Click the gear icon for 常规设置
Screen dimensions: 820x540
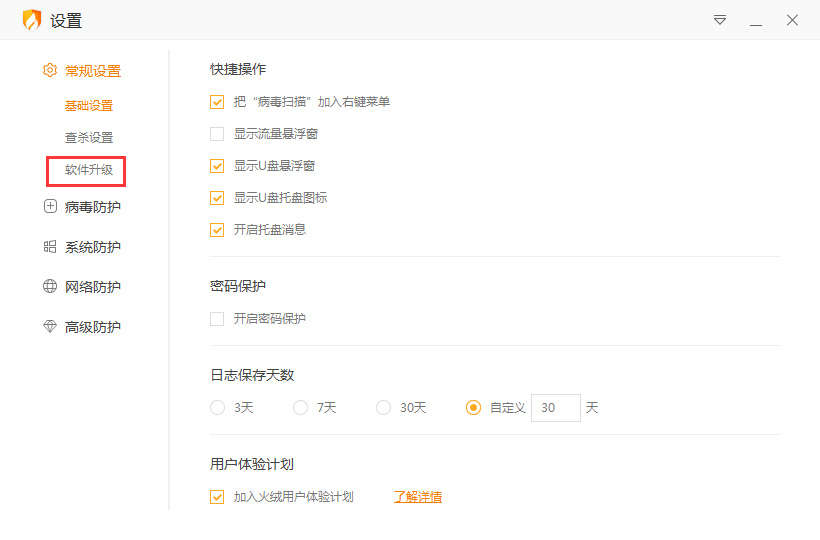[x=50, y=71]
